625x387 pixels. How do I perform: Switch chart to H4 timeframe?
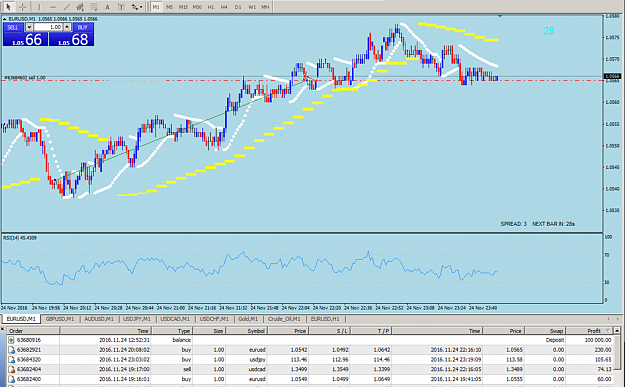(x=224, y=7)
